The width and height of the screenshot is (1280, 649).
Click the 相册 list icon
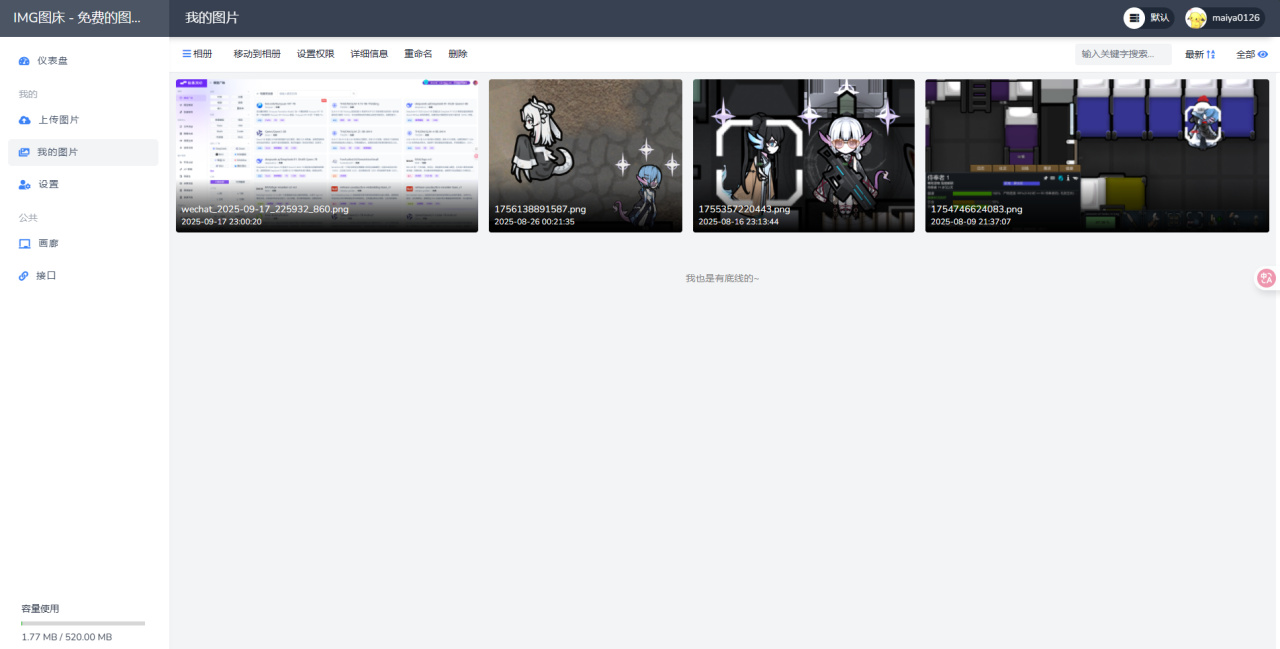[x=186, y=54]
